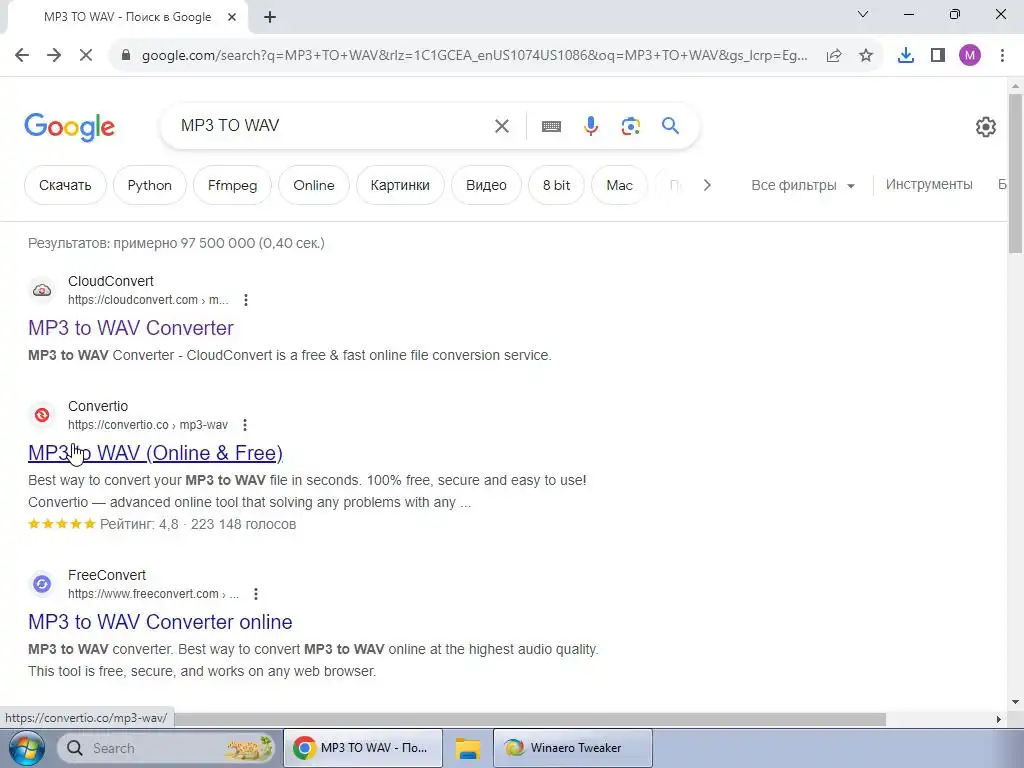Select the Картинки filter chip

click(x=400, y=185)
